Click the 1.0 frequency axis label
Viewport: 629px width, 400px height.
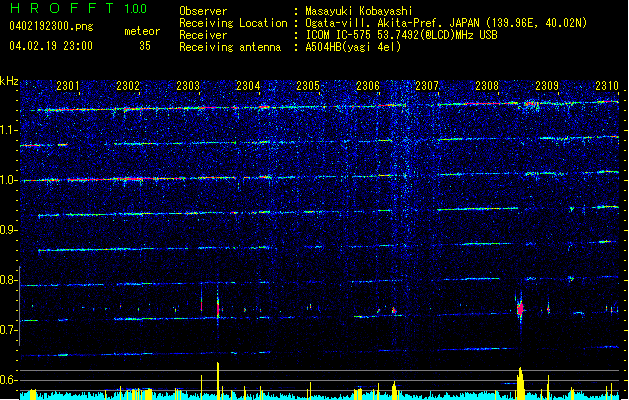click(8, 180)
